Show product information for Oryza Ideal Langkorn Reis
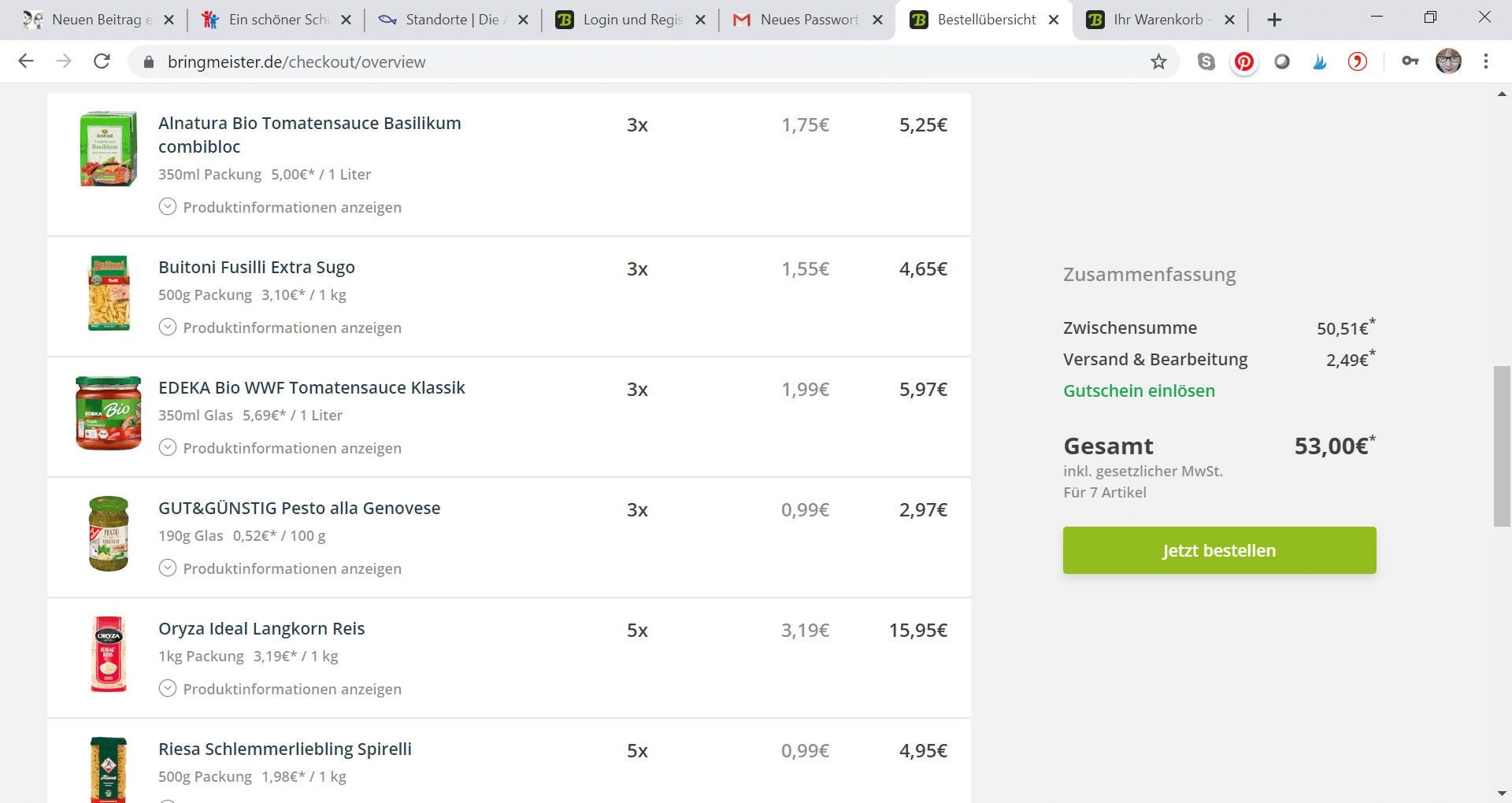The width and height of the screenshot is (1512, 803). [x=280, y=689]
